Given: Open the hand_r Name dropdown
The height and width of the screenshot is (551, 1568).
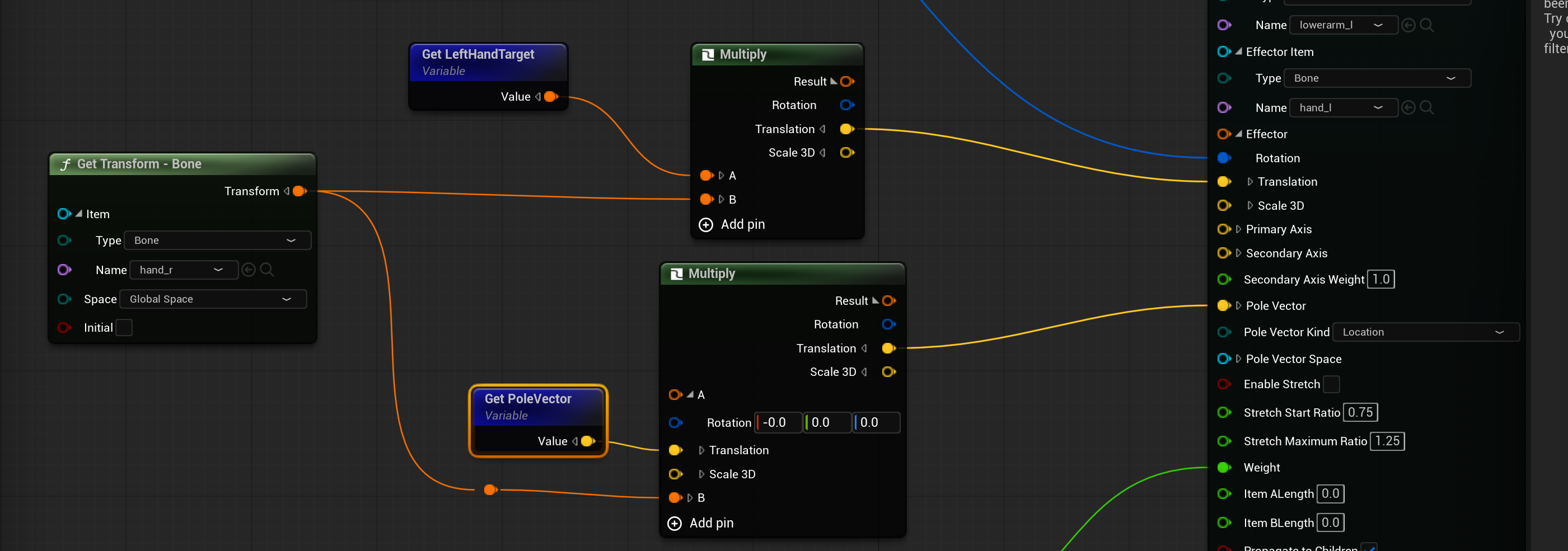Looking at the screenshot, I should tap(183, 270).
